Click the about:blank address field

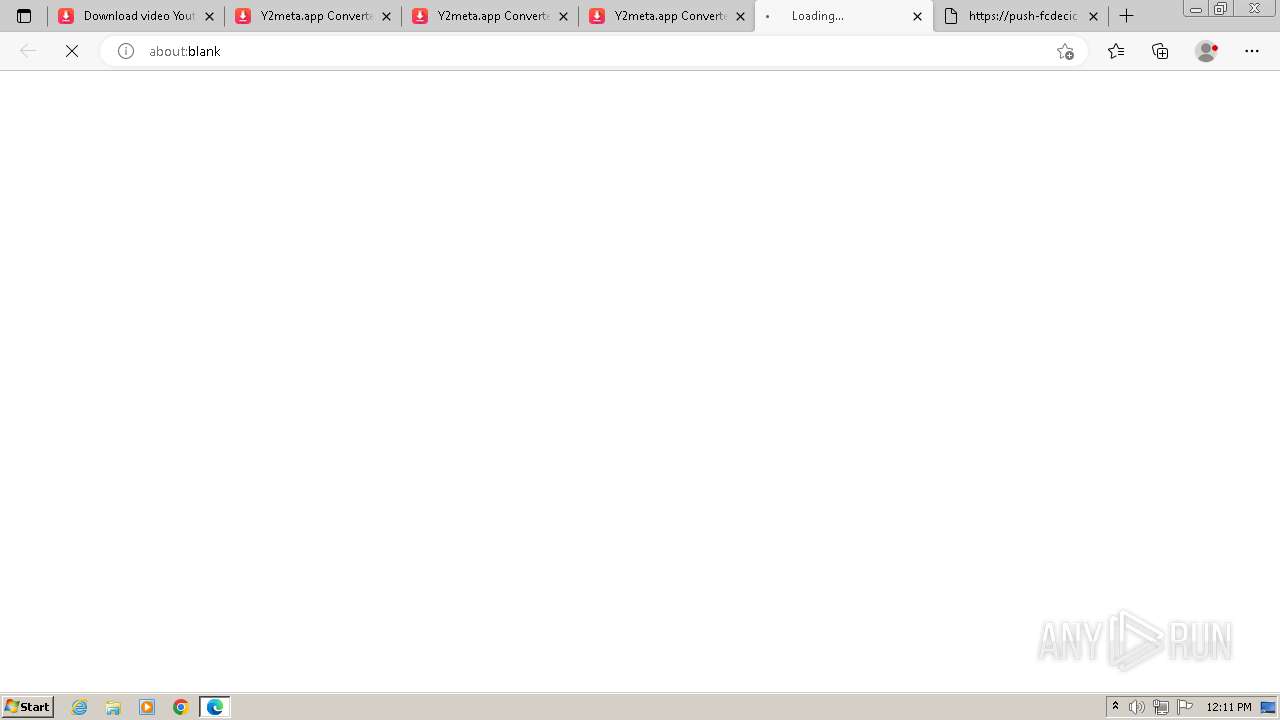pos(595,51)
